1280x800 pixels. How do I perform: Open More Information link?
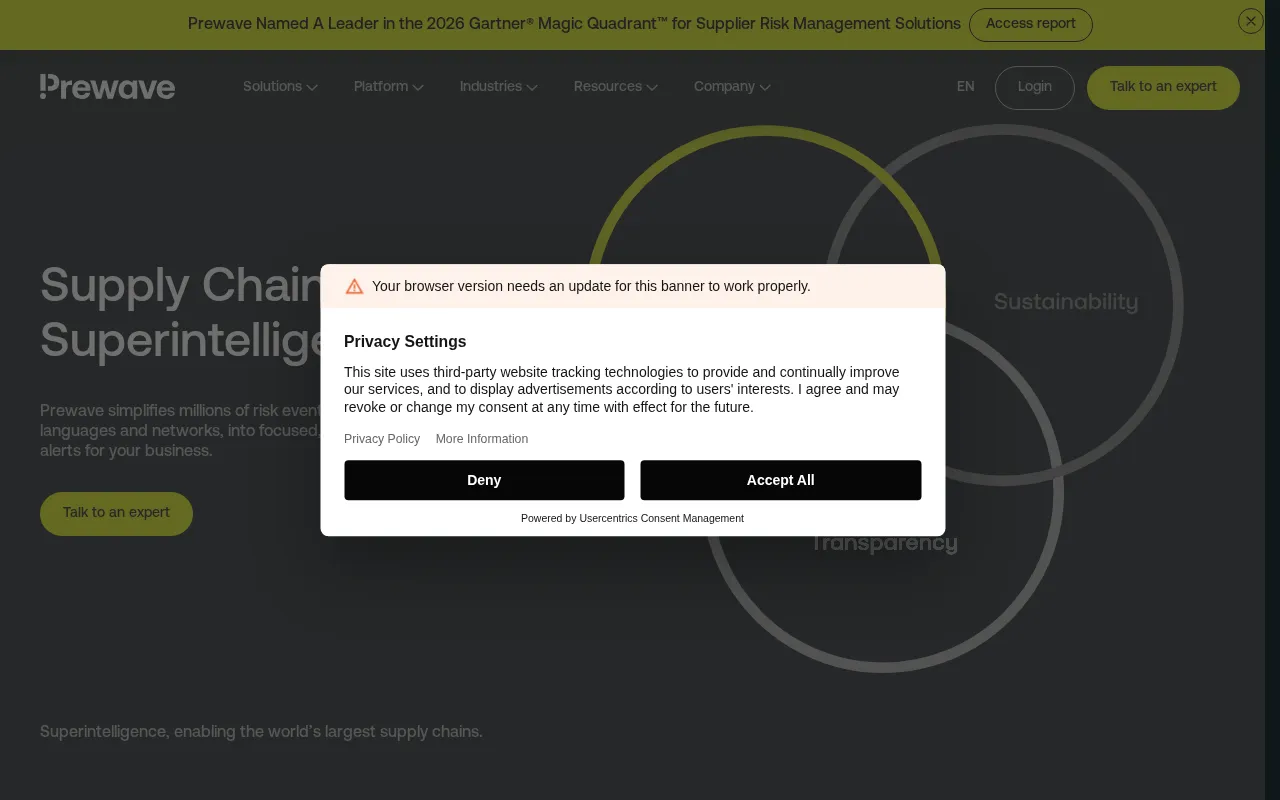point(481,439)
